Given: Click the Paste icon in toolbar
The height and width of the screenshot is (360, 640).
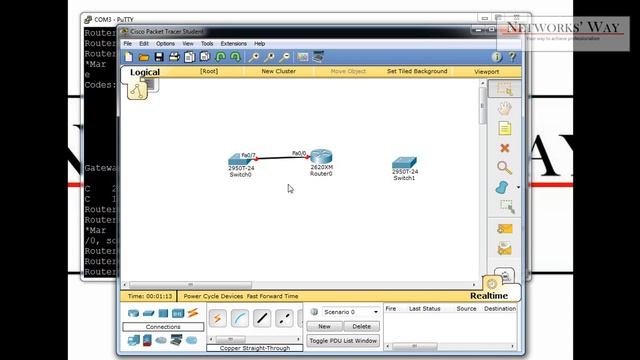Looking at the screenshot, I should [205, 57].
